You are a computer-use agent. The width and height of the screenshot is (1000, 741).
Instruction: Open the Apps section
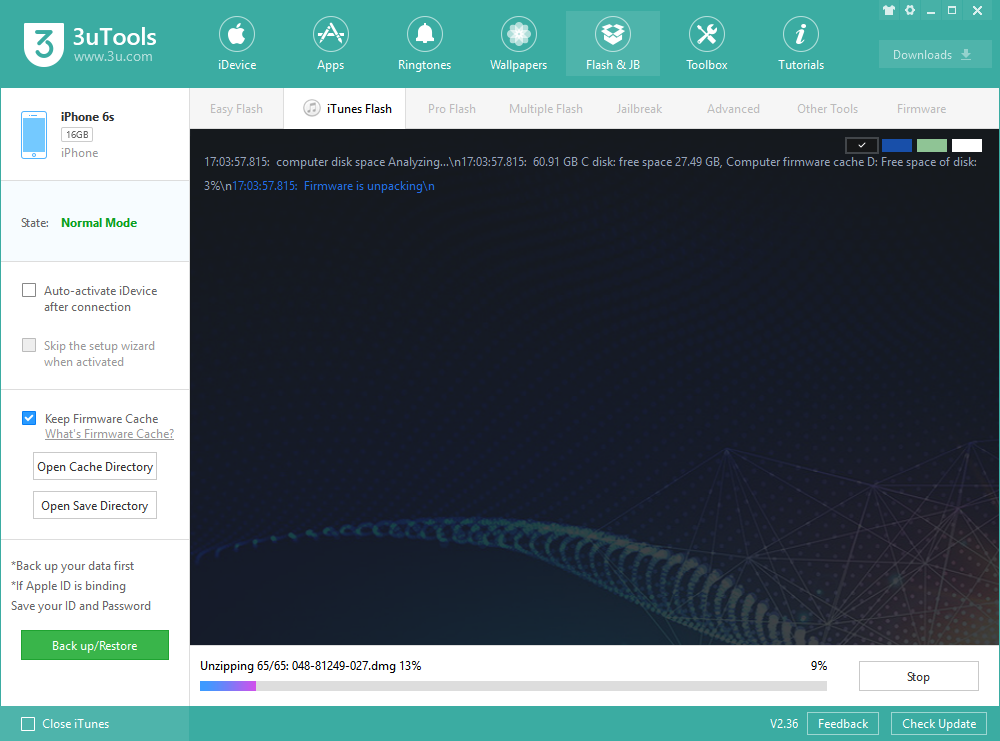[x=330, y=43]
